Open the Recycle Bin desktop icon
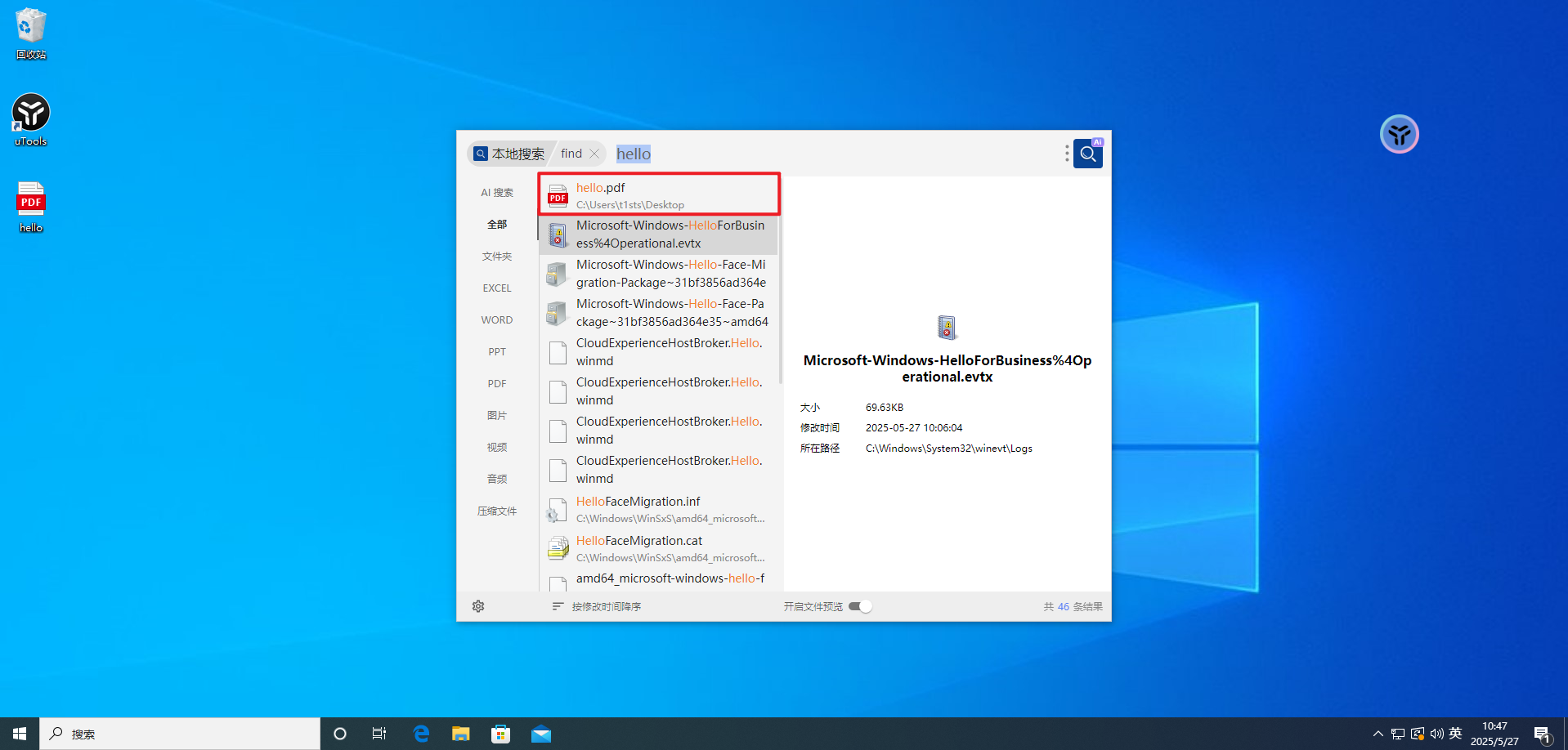Screen dimensions: 1568x750 click(x=31, y=33)
